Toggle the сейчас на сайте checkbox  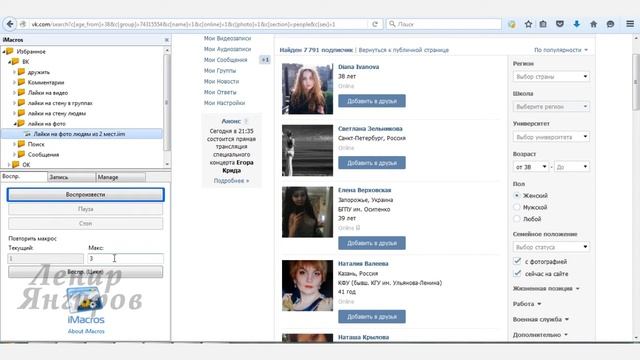tap(517, 273)
